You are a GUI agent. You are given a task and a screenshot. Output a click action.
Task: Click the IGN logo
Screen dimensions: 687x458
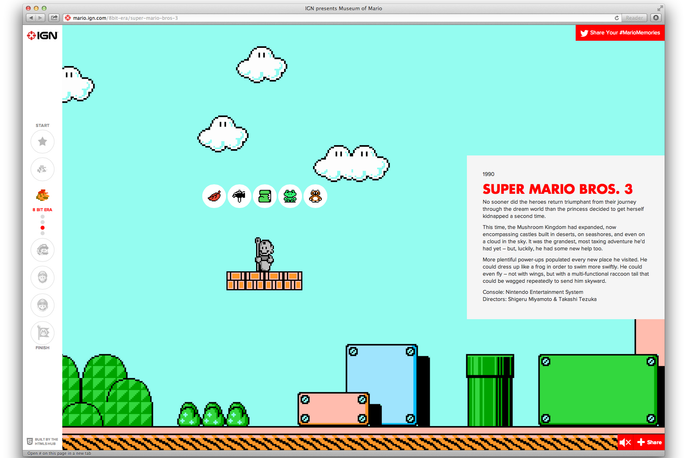(42, 36)
